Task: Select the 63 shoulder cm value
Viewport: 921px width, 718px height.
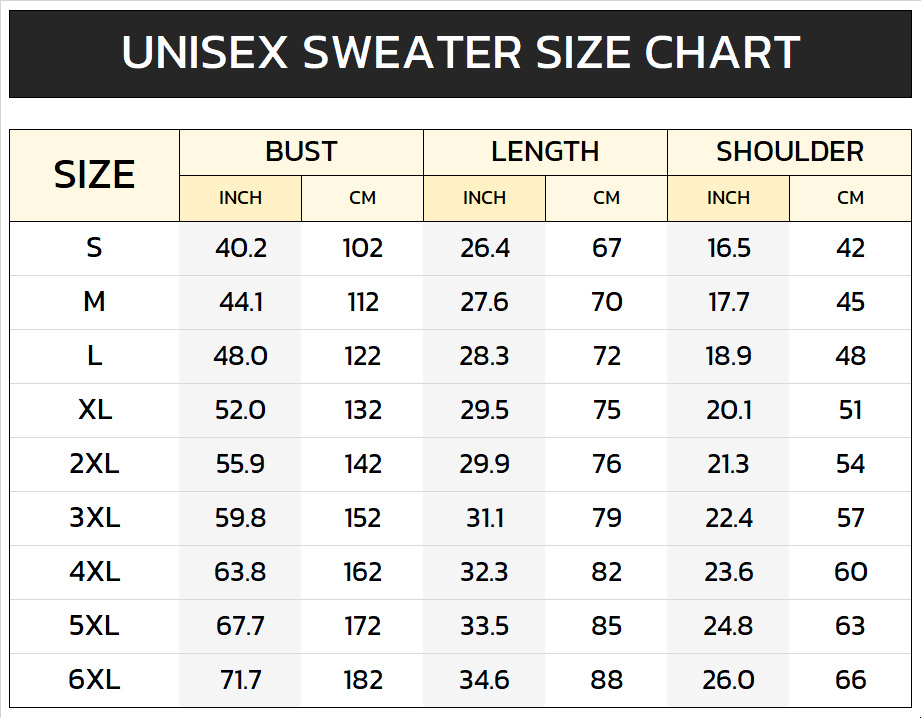Action: tap(850, 626)
